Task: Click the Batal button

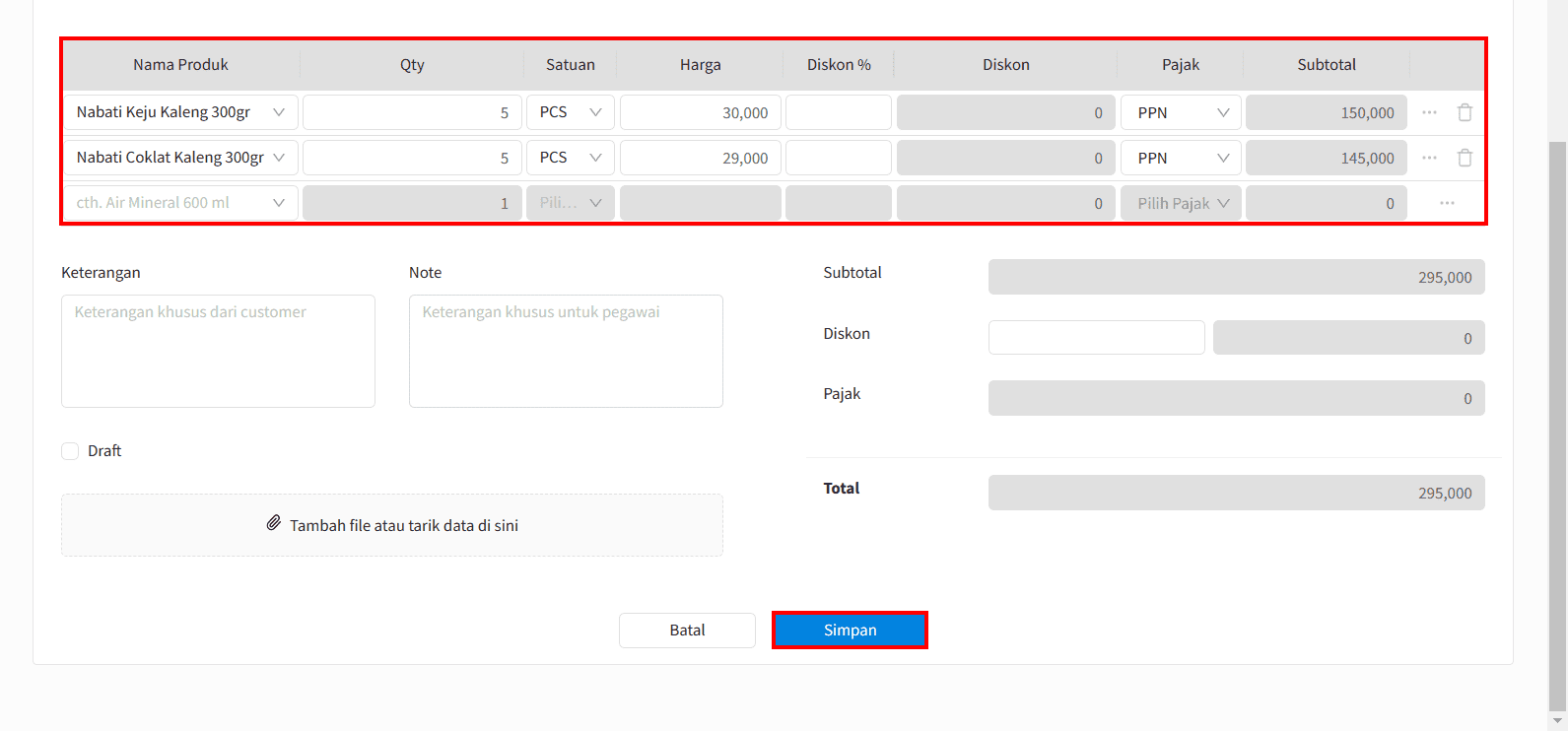Action: click(x=687, y=631)
